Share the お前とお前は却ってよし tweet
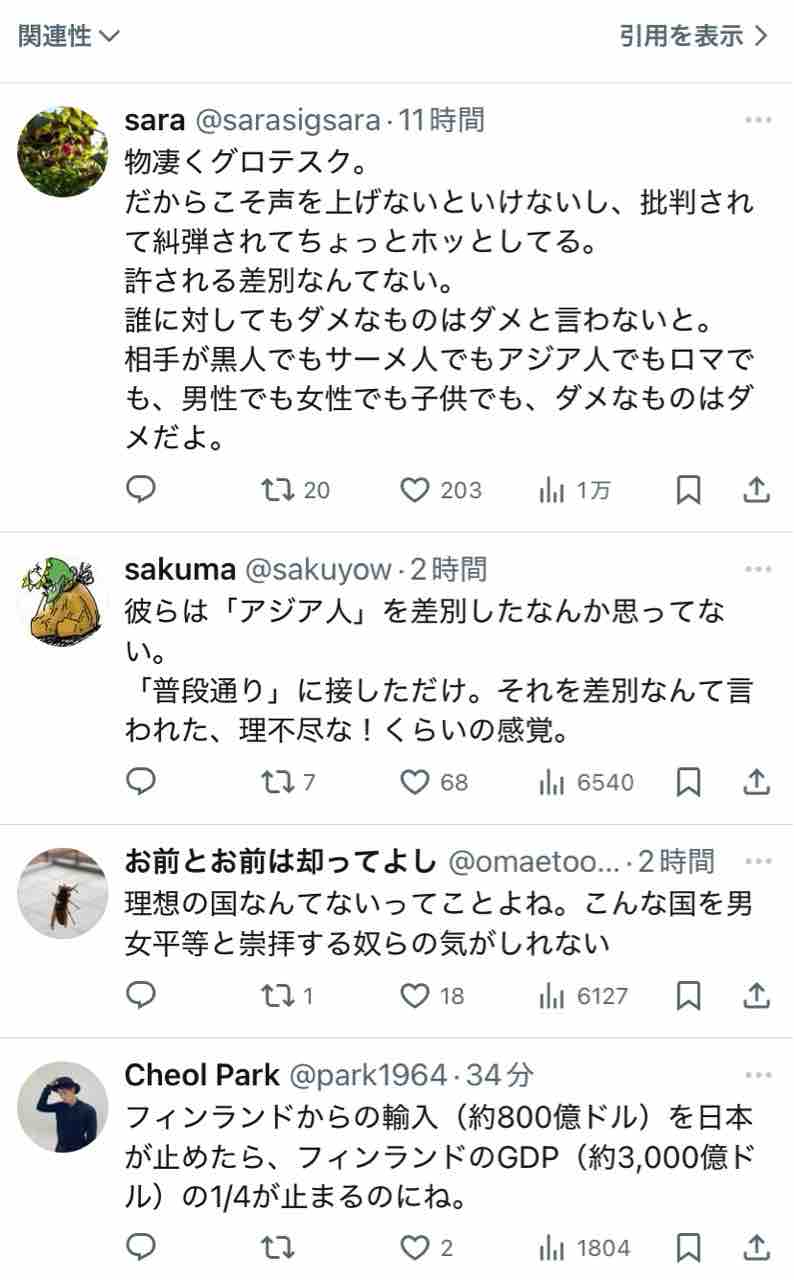 point(757,995)
